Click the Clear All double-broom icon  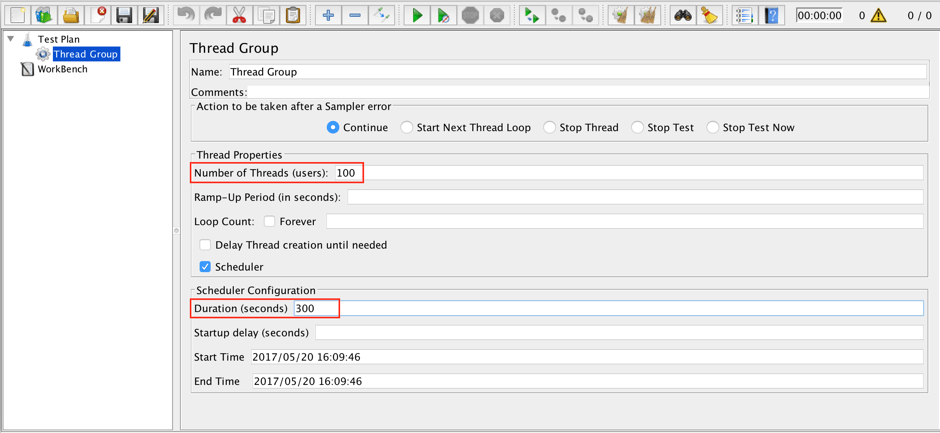tap(647, 15)
